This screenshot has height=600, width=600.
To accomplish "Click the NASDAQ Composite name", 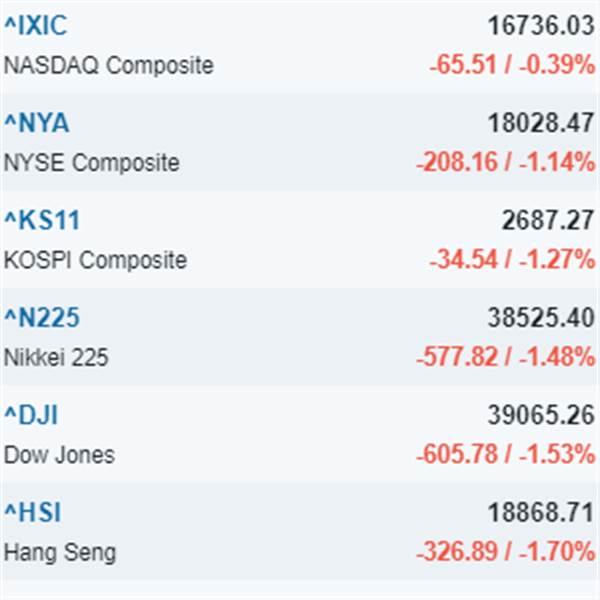I will (109, 66).
